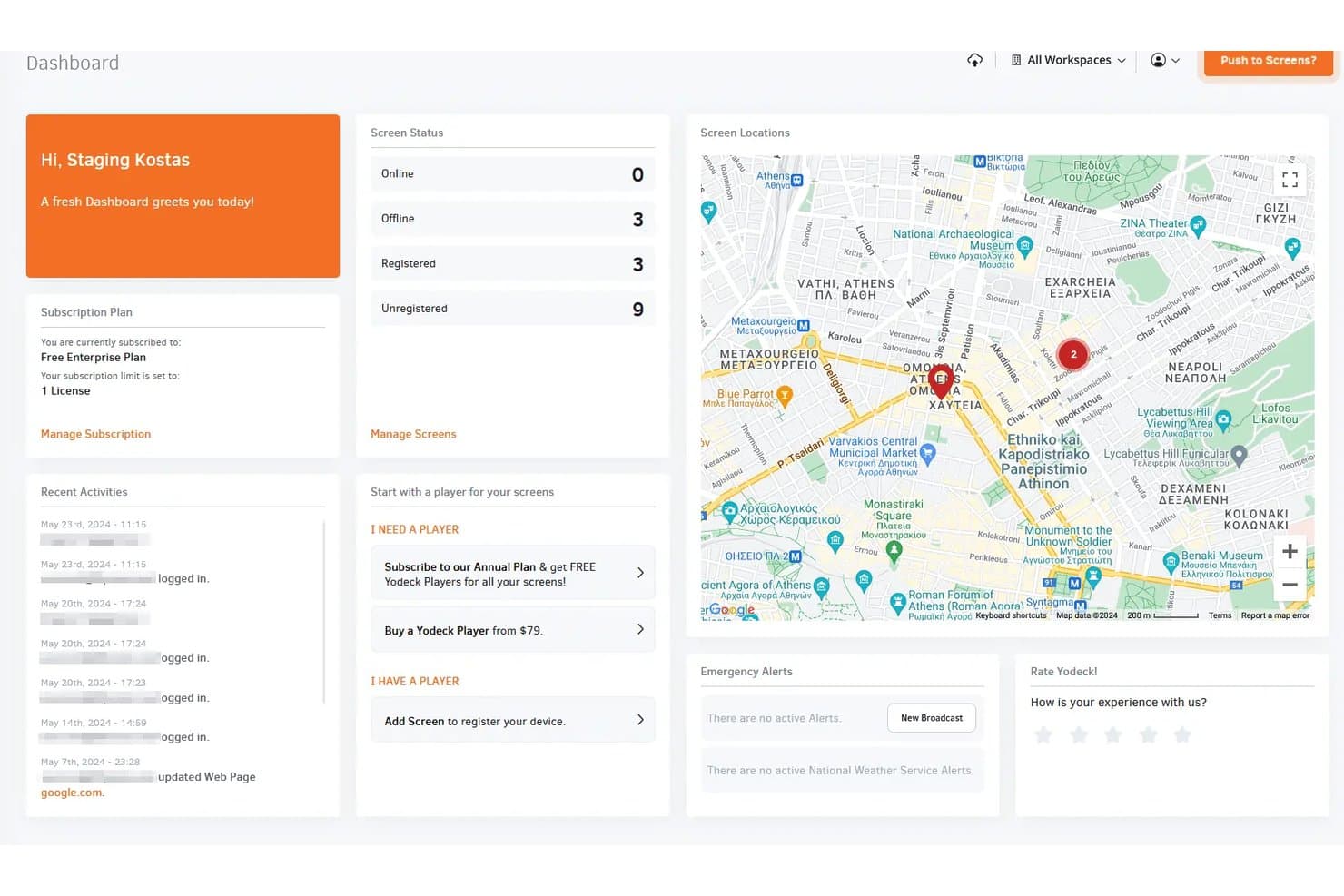Image resolution: width=1344 pixels, height=896 pixels.
Task: Open the google.com link in Recent Activities
Action: point(72,793)
